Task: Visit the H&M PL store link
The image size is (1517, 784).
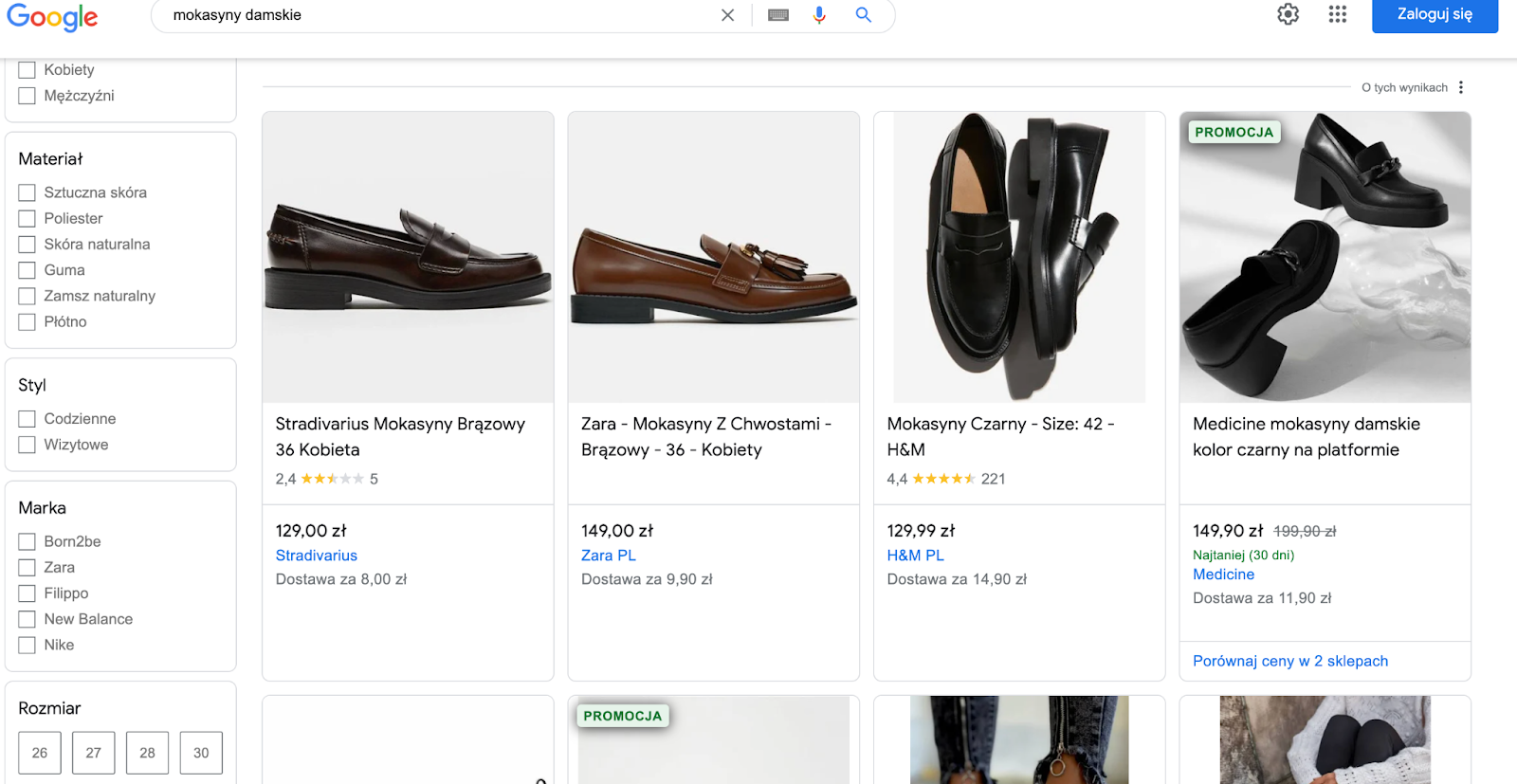Action: (915, 556)
